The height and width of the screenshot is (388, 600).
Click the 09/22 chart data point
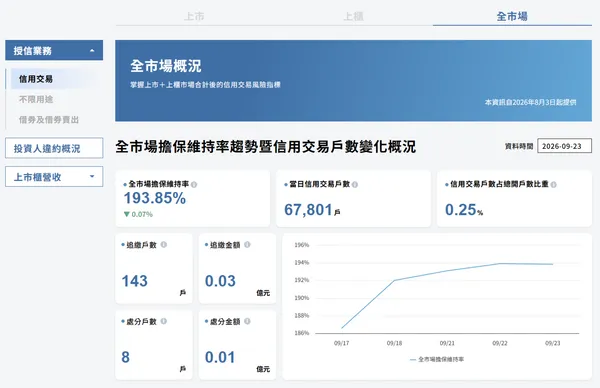500,263
